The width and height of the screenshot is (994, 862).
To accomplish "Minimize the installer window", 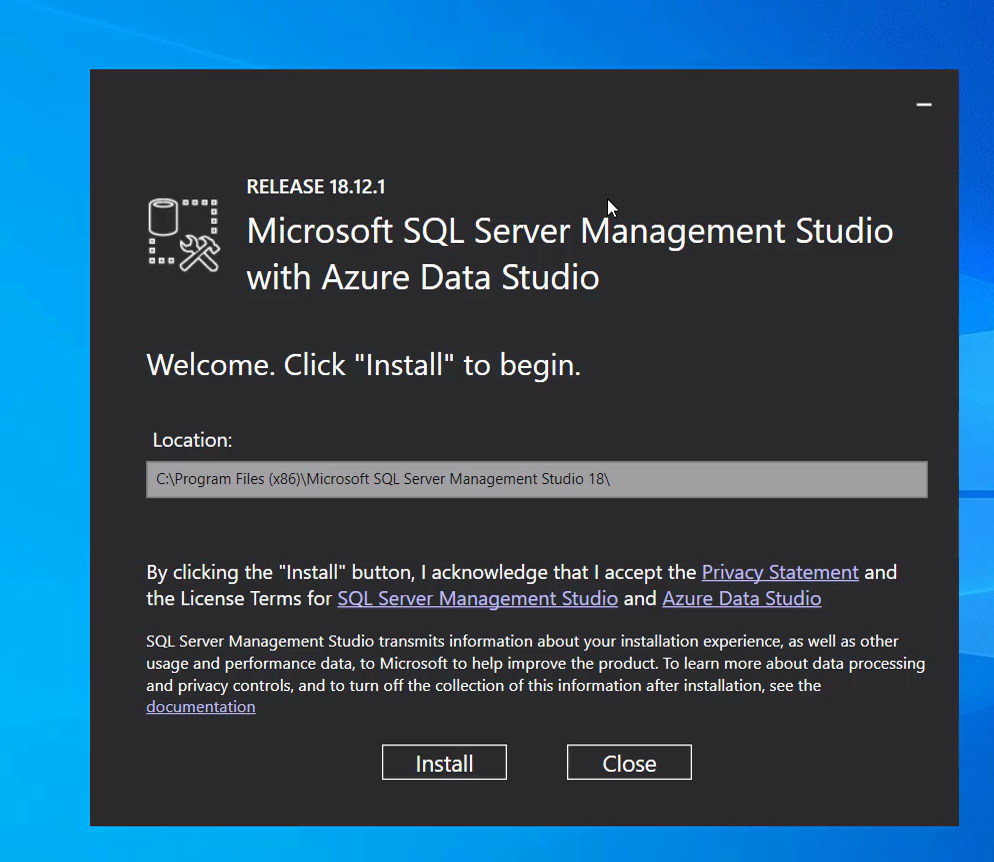I will pos(924,105).
